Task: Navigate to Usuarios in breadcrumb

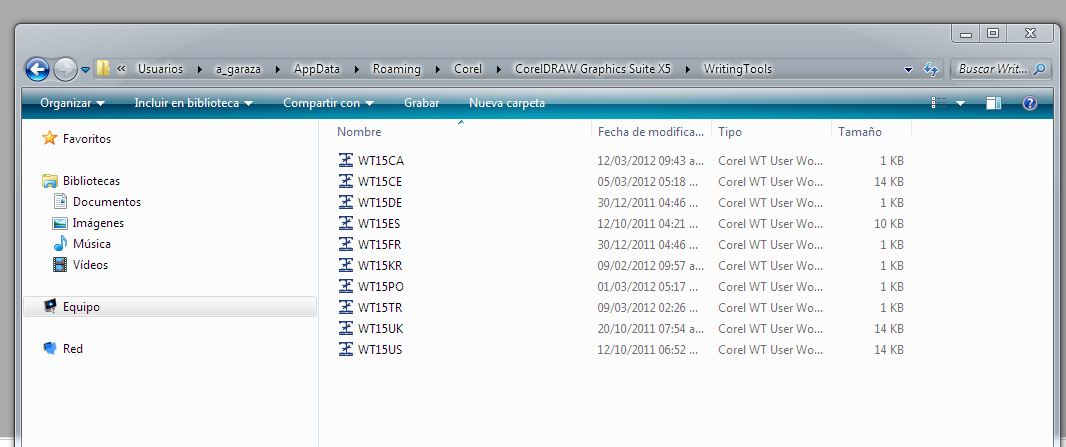Action: pyautogui.click(x=160, y=69)
